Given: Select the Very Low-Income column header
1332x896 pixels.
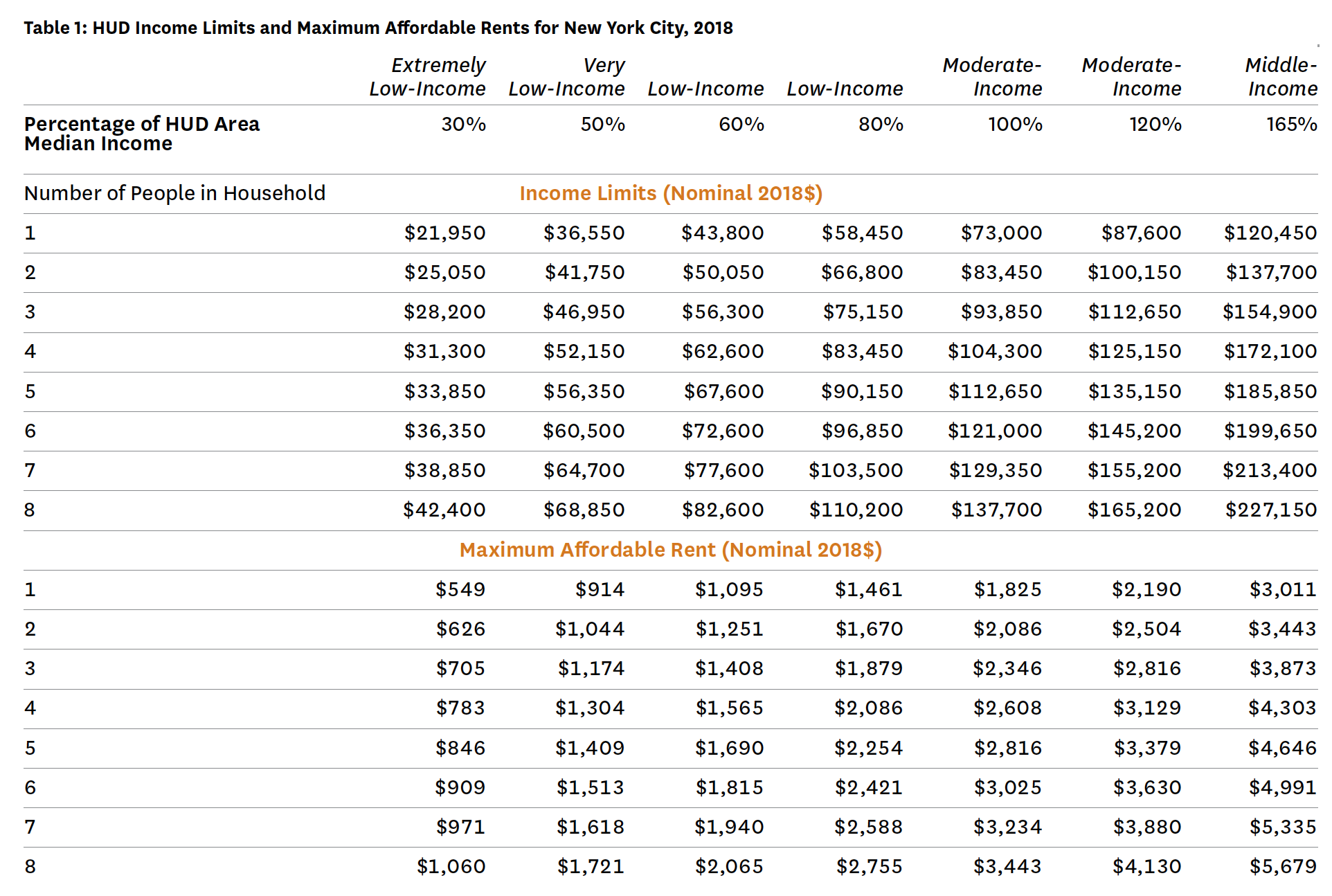Looking at the screenshot, I should (566, 77).
